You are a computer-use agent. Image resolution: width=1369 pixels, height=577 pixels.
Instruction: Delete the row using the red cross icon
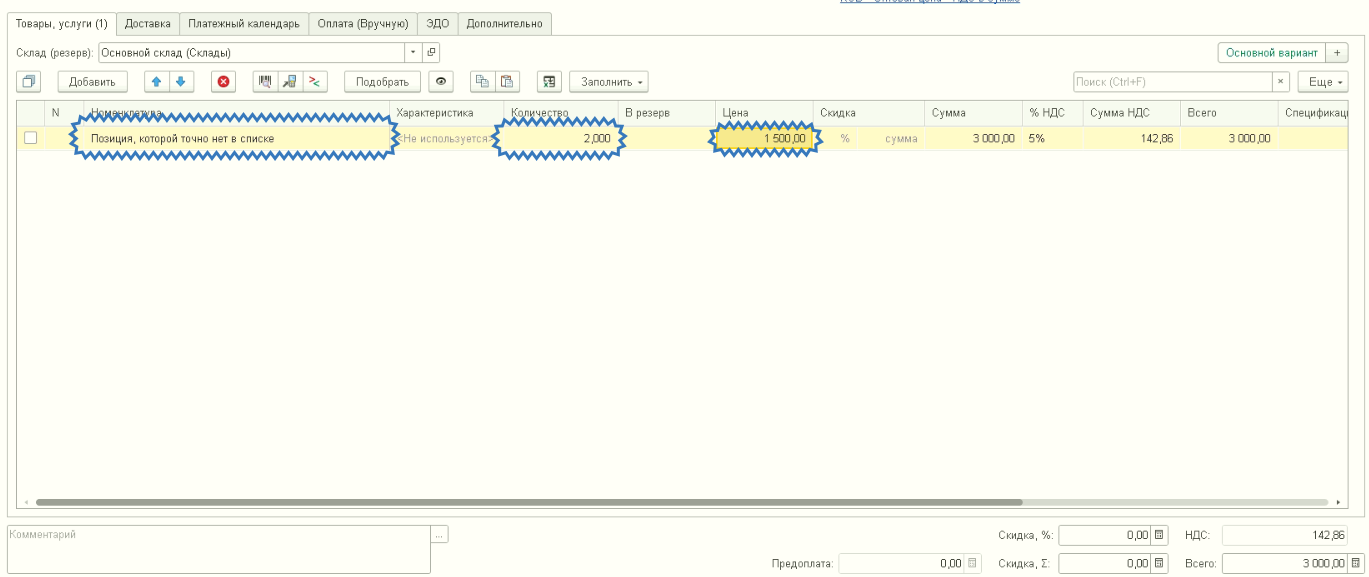coord(224,82)
